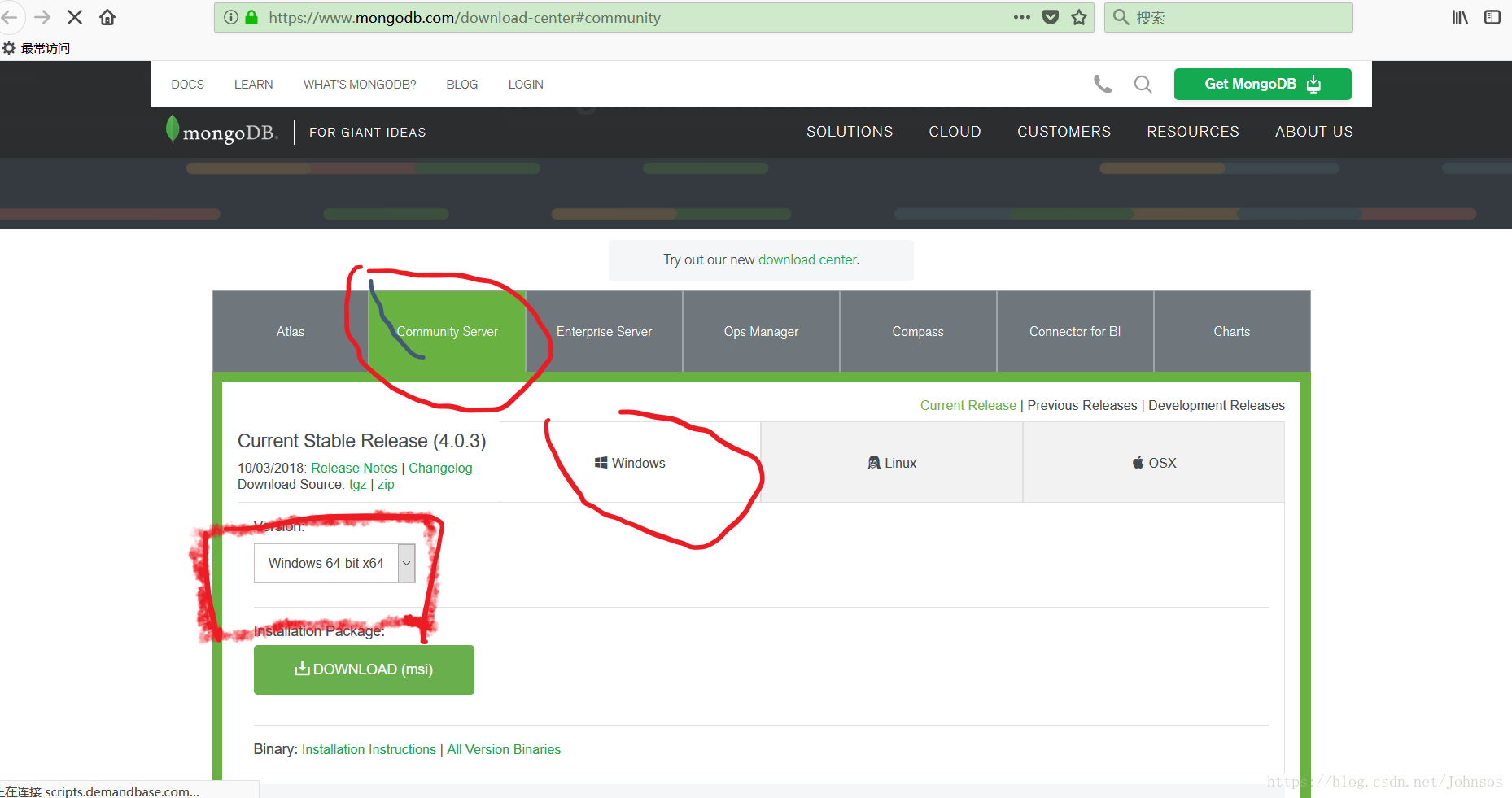The image size is (1512, 798).
Task: Download source as zip
Action: (386, 485)
